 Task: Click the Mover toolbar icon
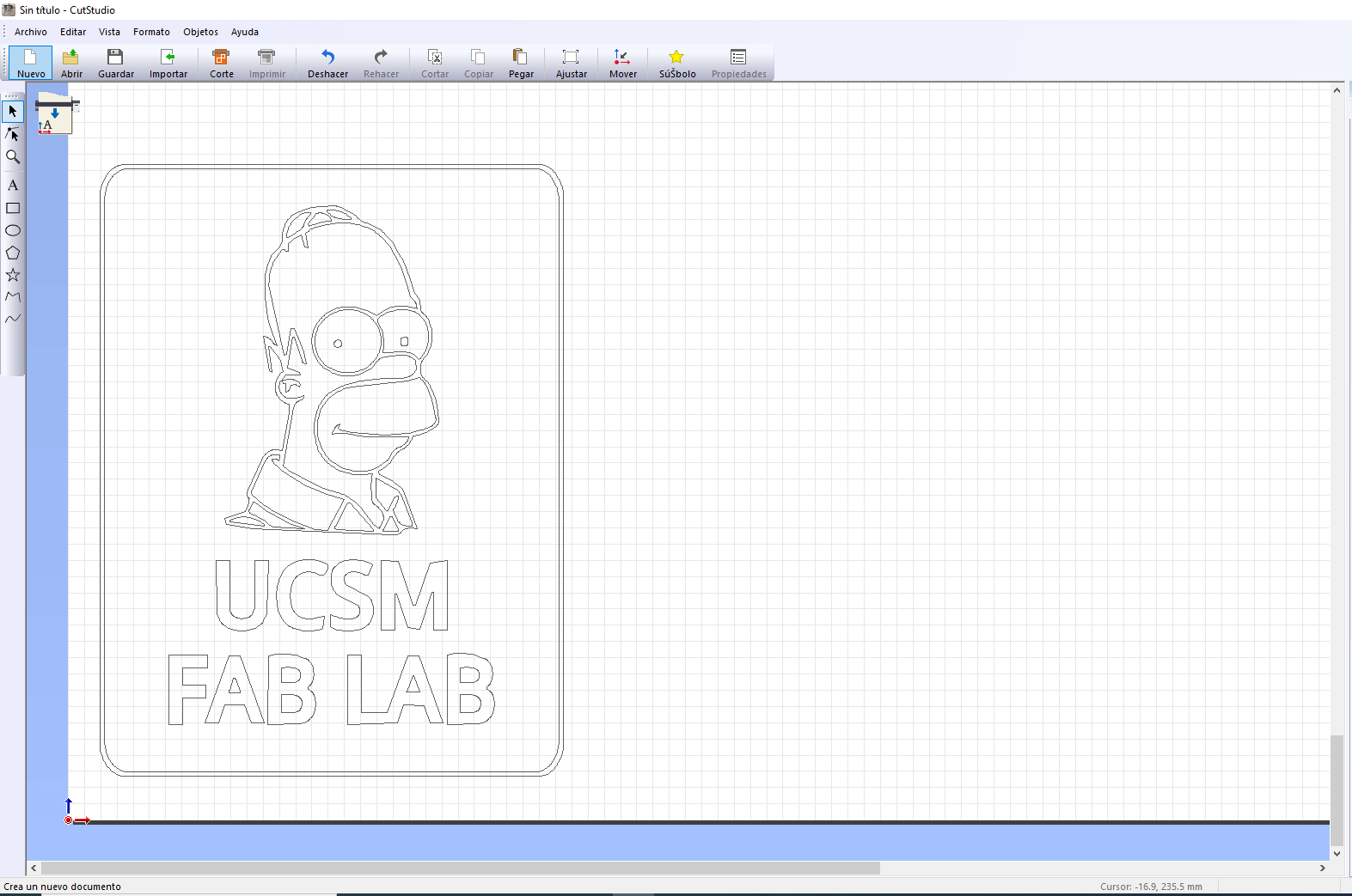(x=623, y=64)
